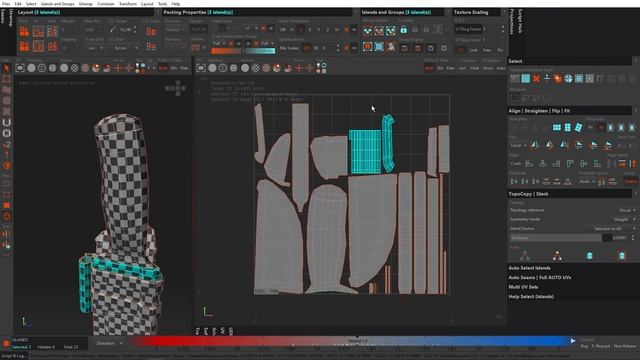Toggle Both mode in 3D viewport toolbar
The image size is (640, 360).
163,68
